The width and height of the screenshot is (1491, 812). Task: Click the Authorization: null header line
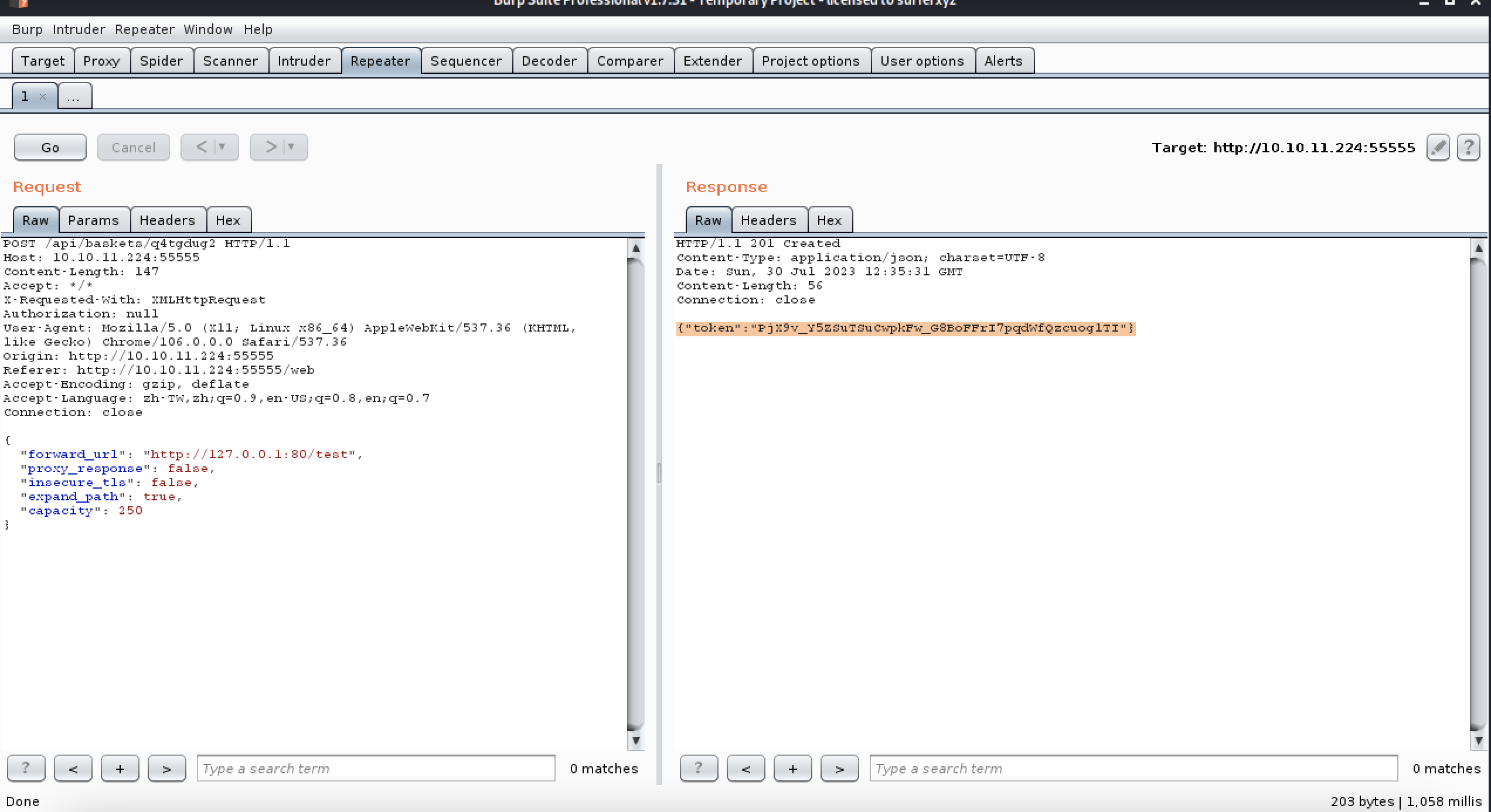81,314
